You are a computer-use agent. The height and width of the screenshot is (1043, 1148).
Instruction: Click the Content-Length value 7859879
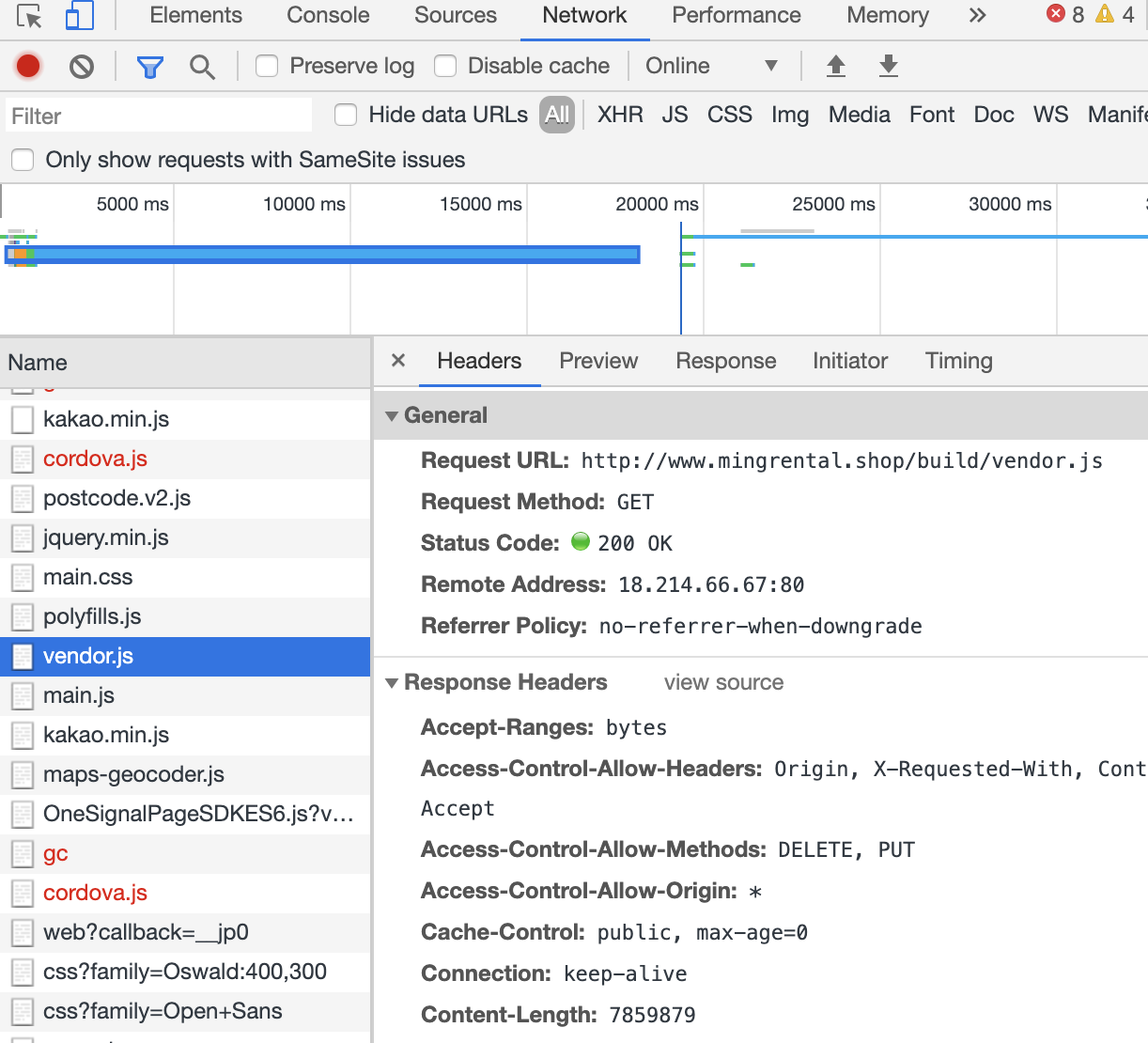pyautogui.click(x=652, y=1015)
